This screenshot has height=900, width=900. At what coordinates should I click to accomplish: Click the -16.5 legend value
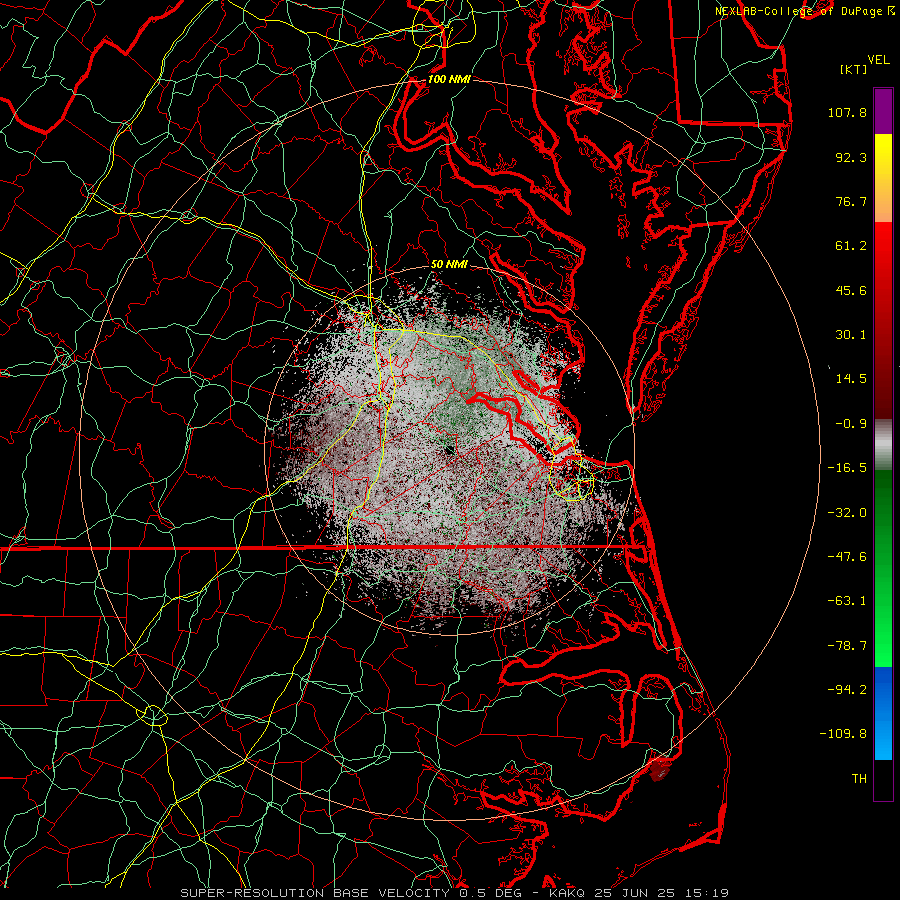coord(847,468)
